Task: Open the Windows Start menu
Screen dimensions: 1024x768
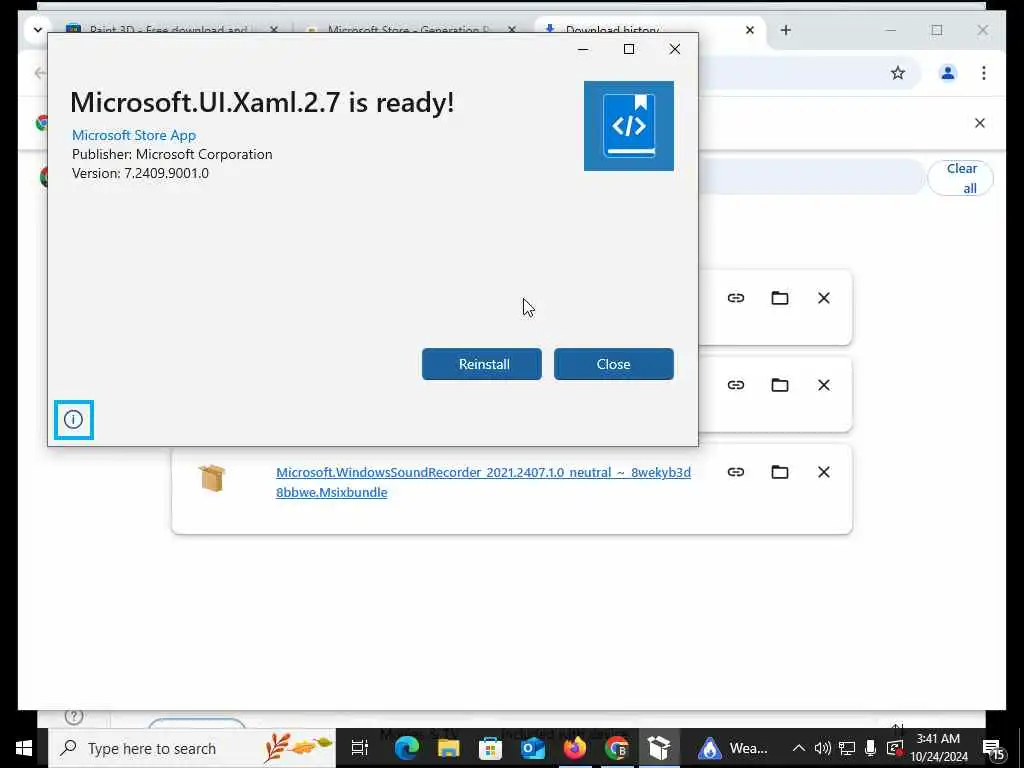Action: [24, 748]
